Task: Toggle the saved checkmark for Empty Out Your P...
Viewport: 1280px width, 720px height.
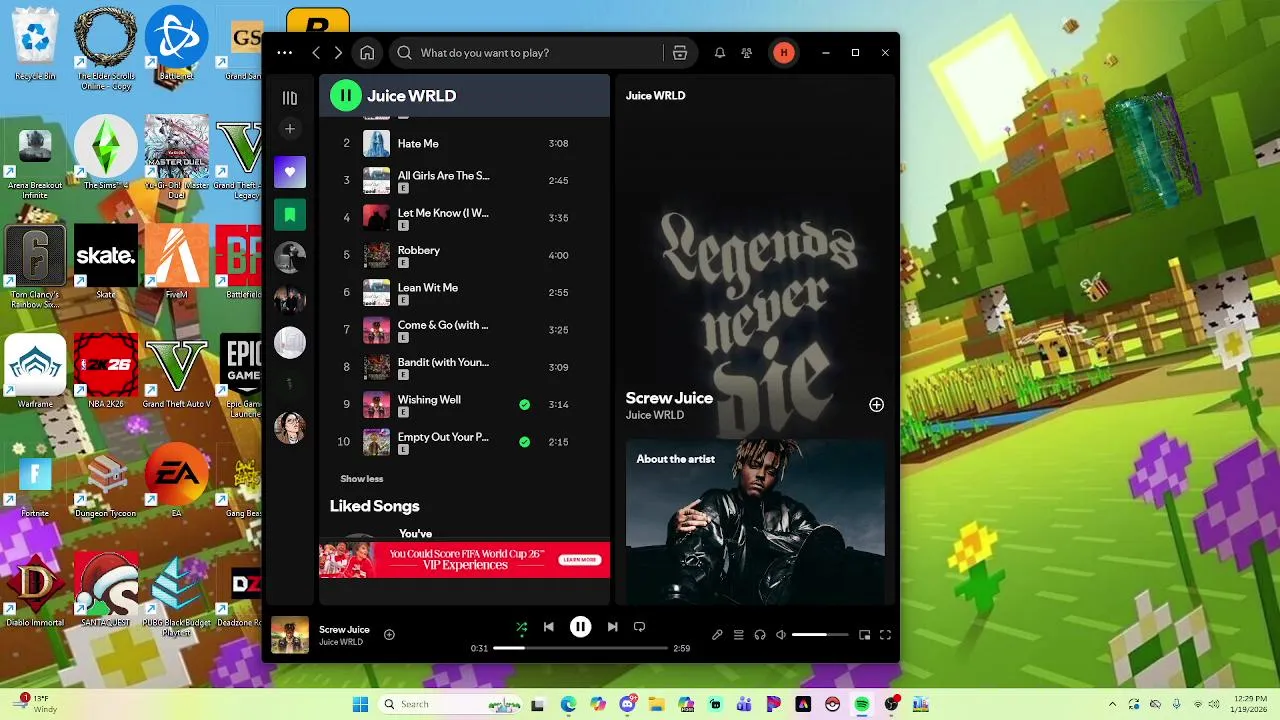Action: coord(524,442)
